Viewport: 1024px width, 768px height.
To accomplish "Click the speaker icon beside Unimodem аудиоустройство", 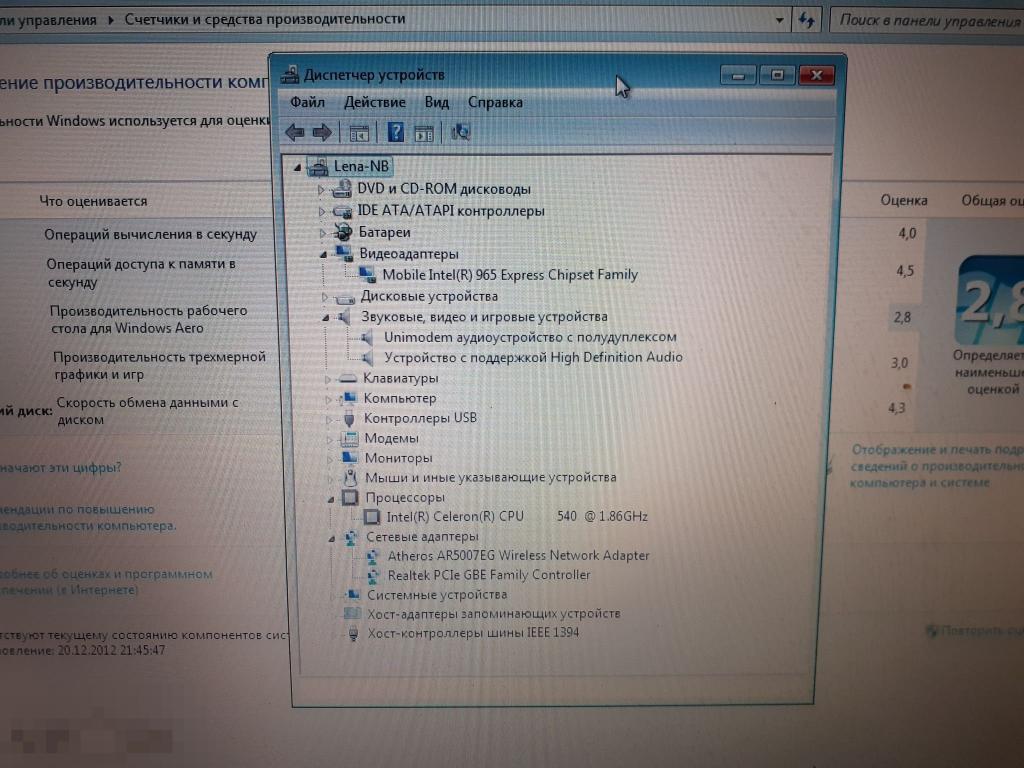I will click(368, 338).
